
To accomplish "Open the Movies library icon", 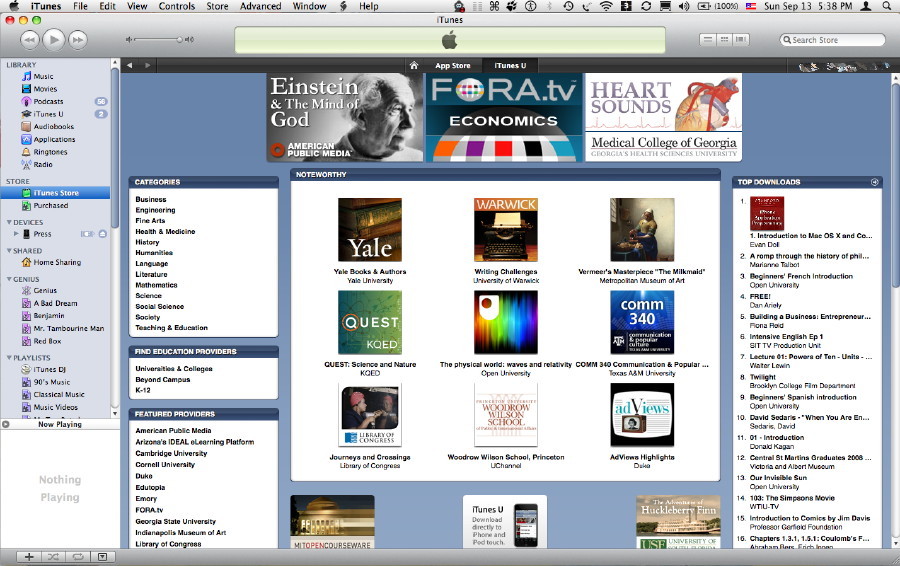I will [x=26, y=89].
